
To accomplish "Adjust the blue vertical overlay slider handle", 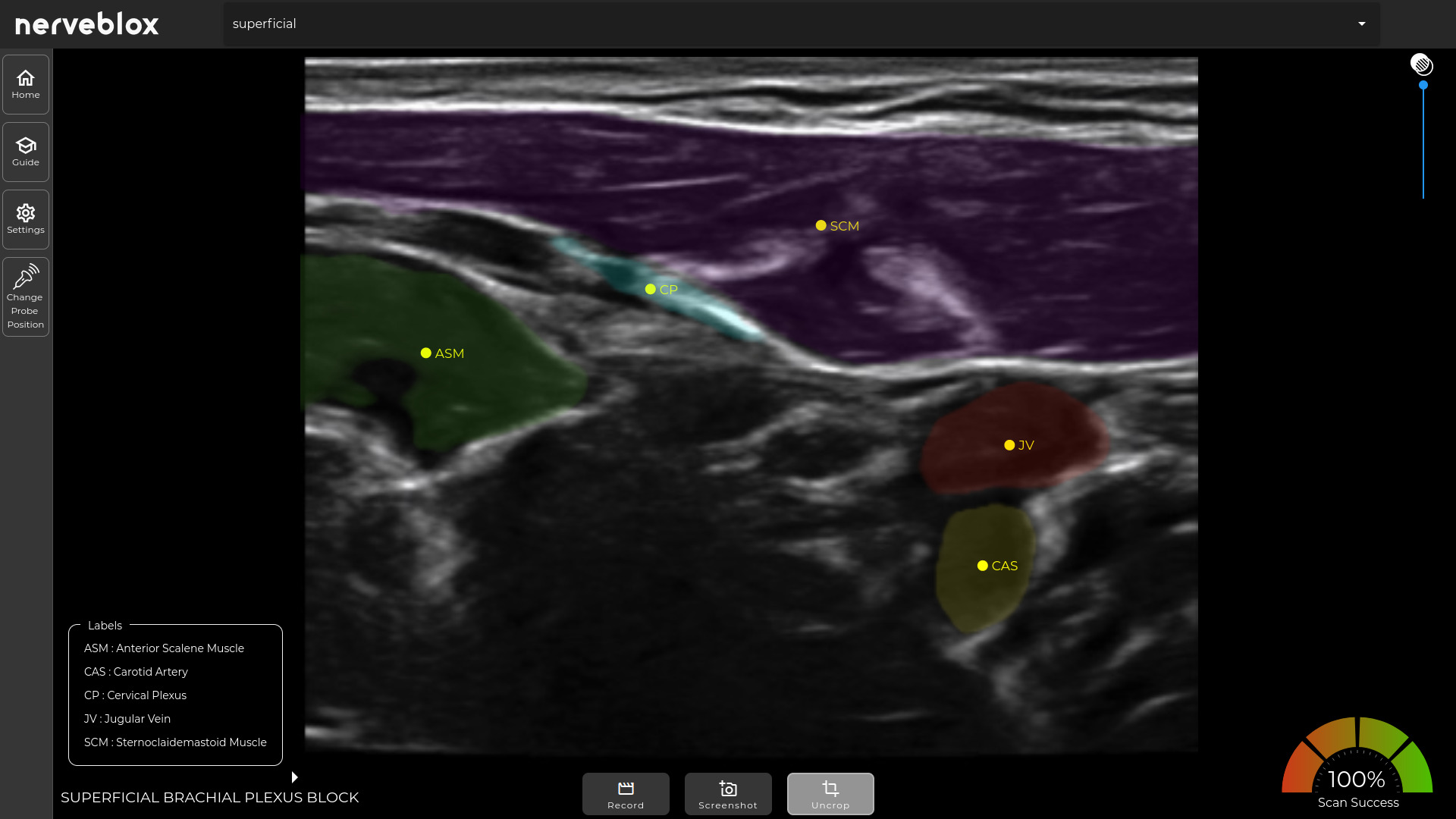I will (x=1423, y=86).
